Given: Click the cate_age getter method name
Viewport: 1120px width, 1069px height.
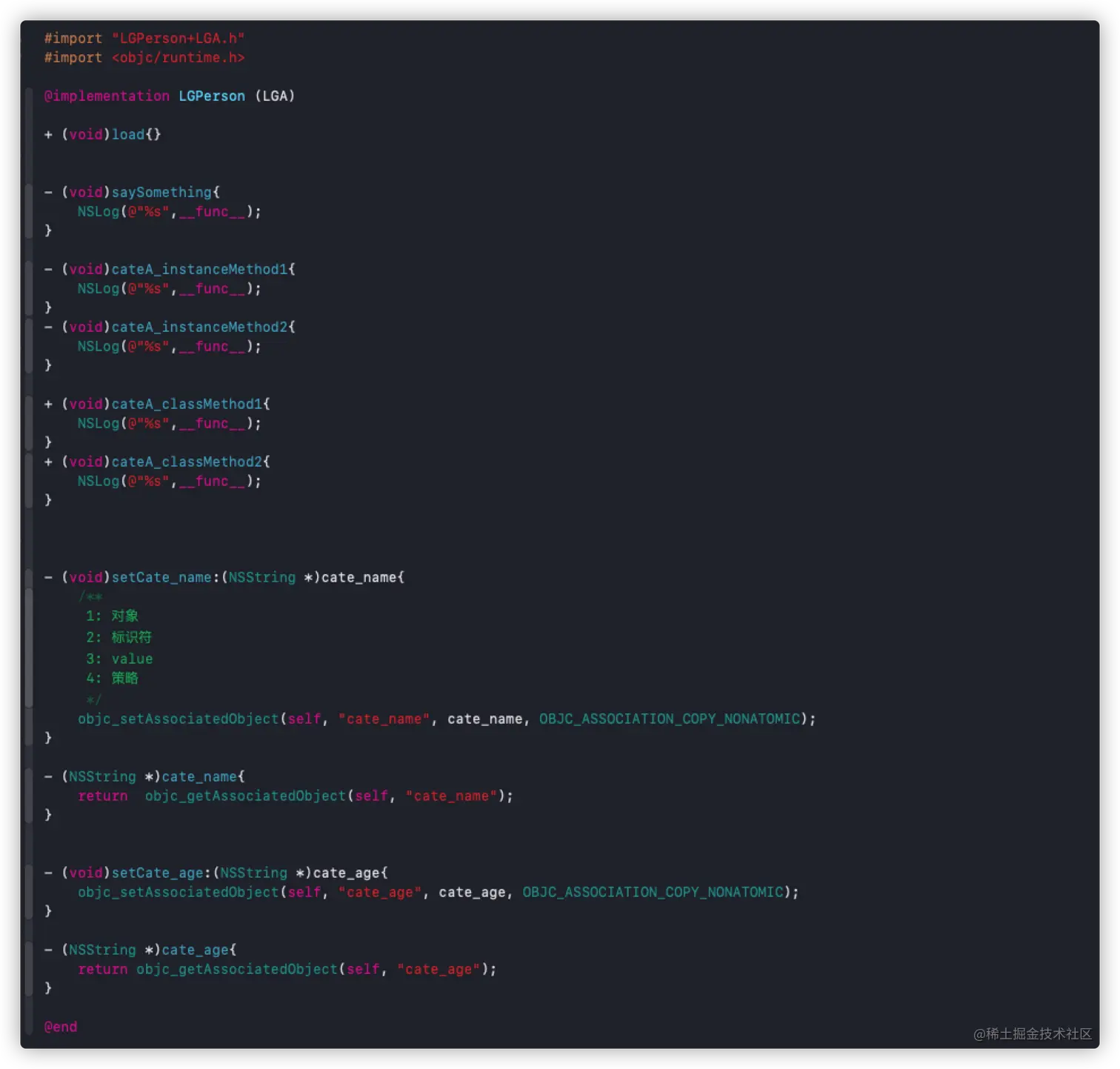Looking at the screenshot, I should (x=196, y=950).
